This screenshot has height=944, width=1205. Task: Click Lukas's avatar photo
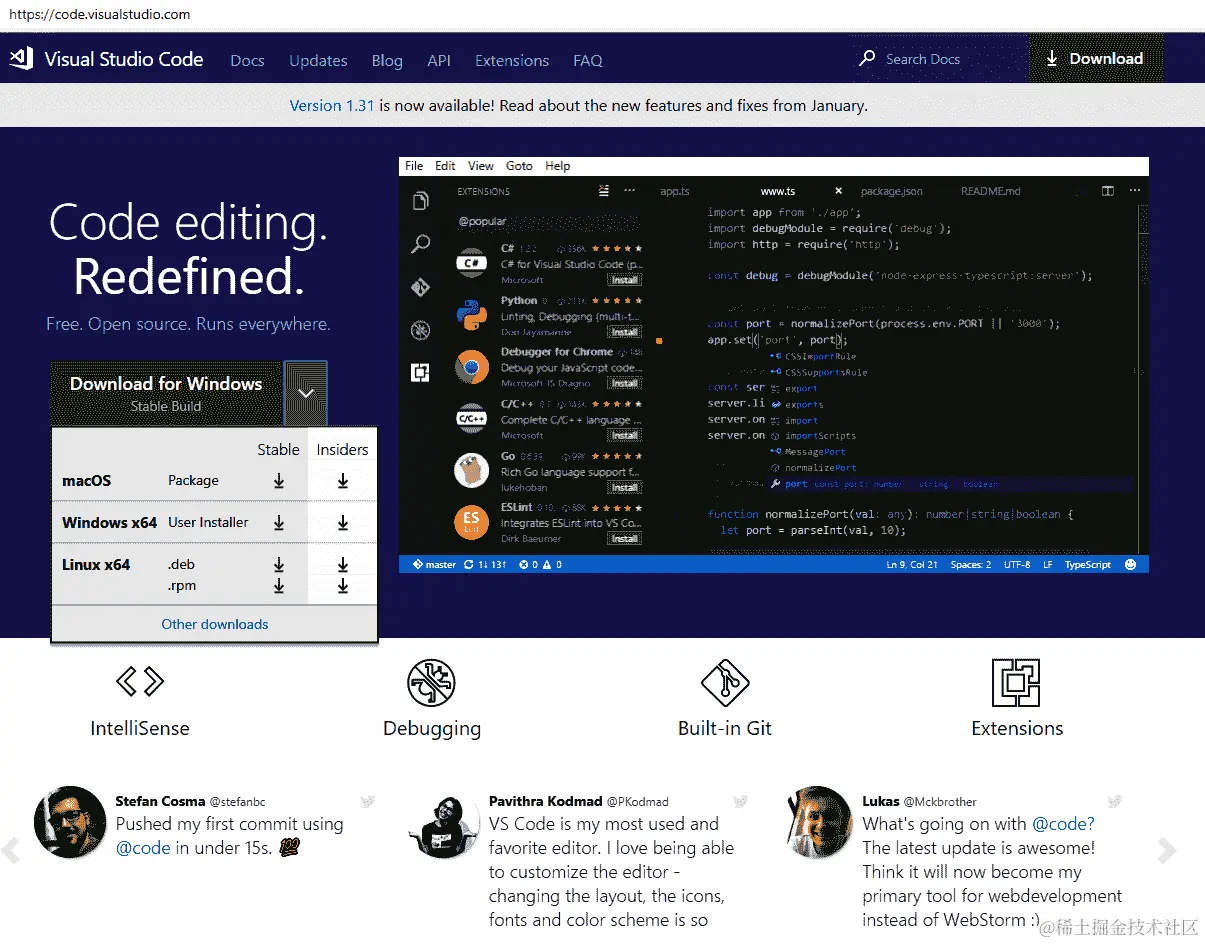[818, 823]
